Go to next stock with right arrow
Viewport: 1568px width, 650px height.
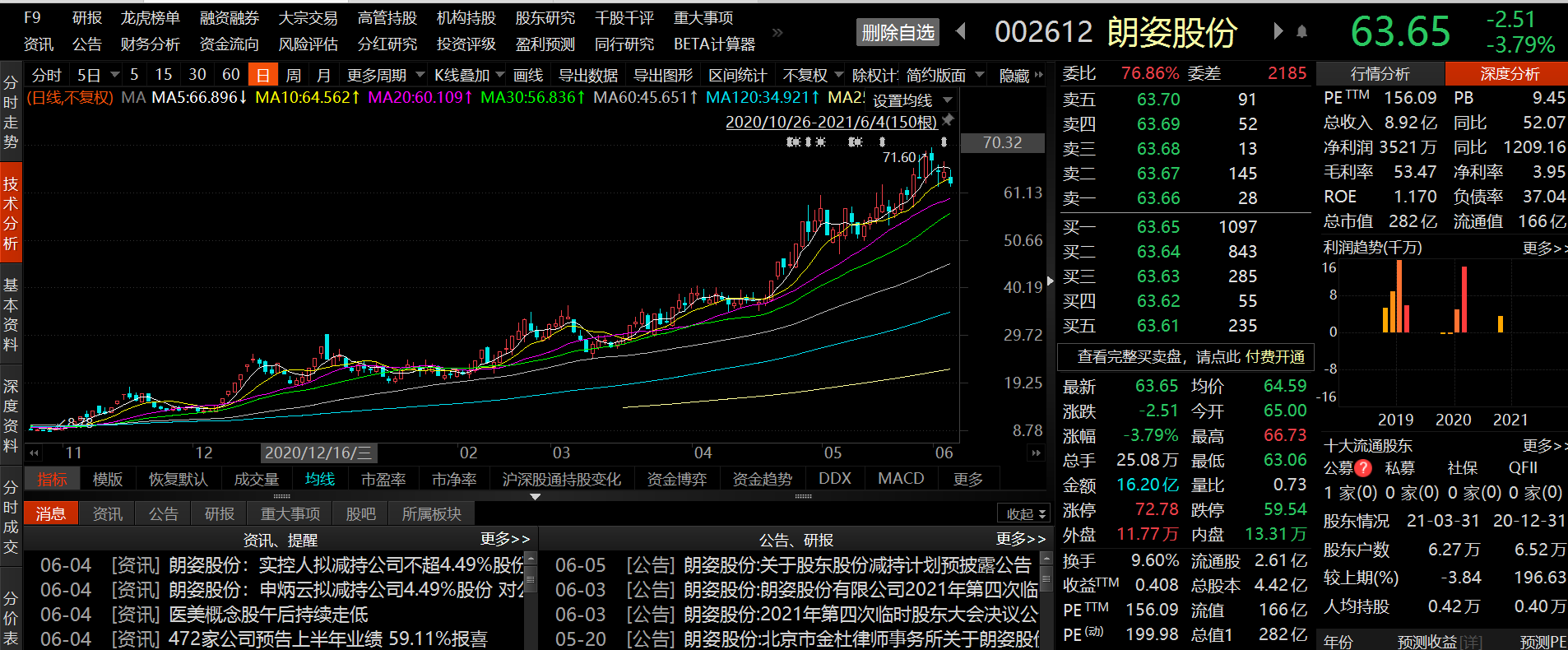[x=1278, y=31]
